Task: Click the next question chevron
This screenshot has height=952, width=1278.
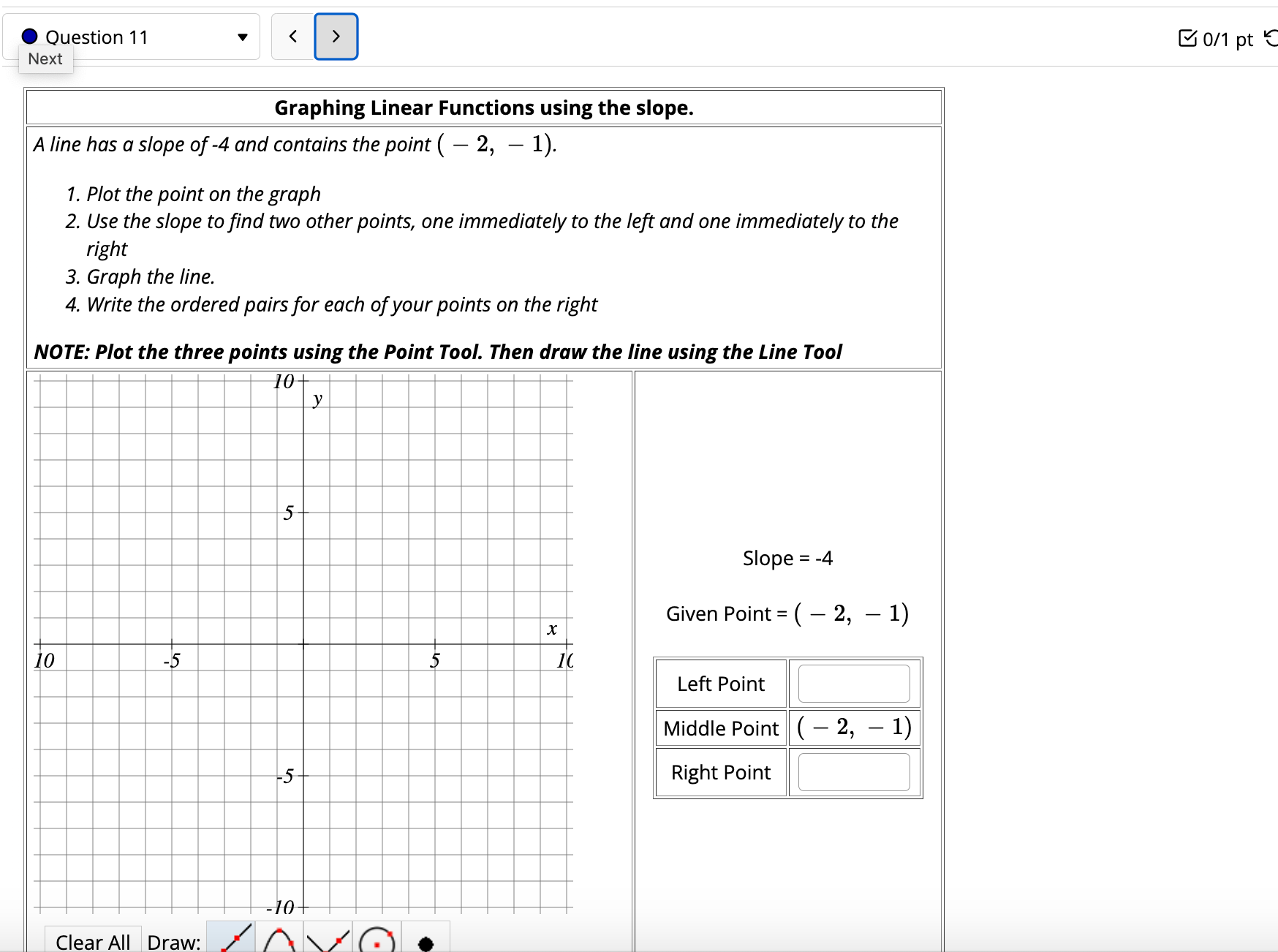Action: [336, 36]
